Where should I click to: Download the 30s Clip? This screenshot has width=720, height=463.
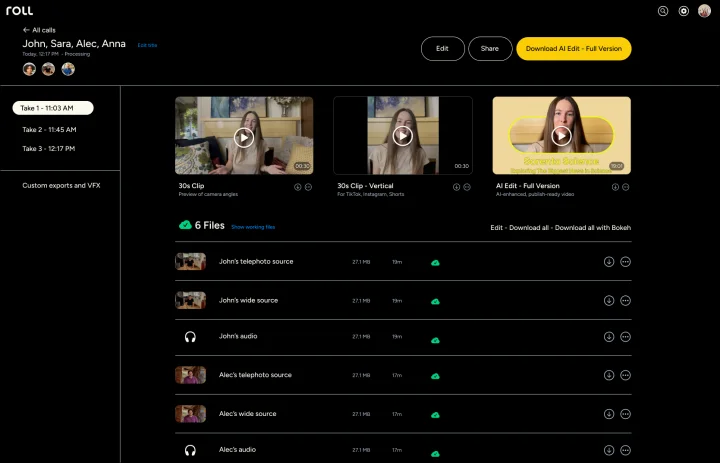click(298, 187)
